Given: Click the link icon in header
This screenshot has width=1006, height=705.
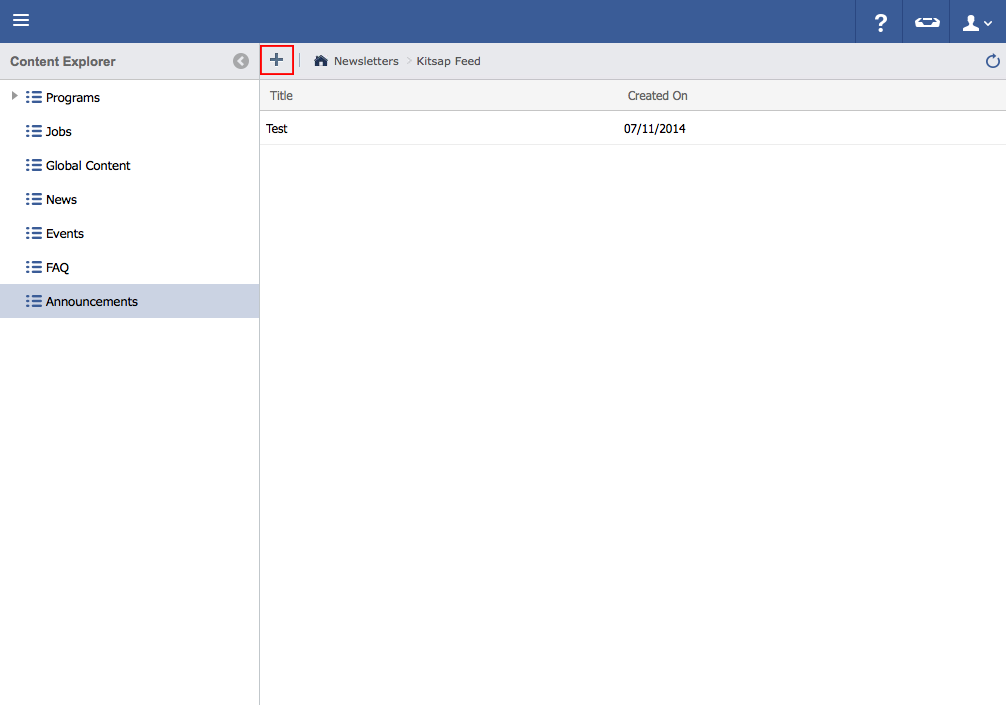Looking at the screenshot, I should [927, 22].
